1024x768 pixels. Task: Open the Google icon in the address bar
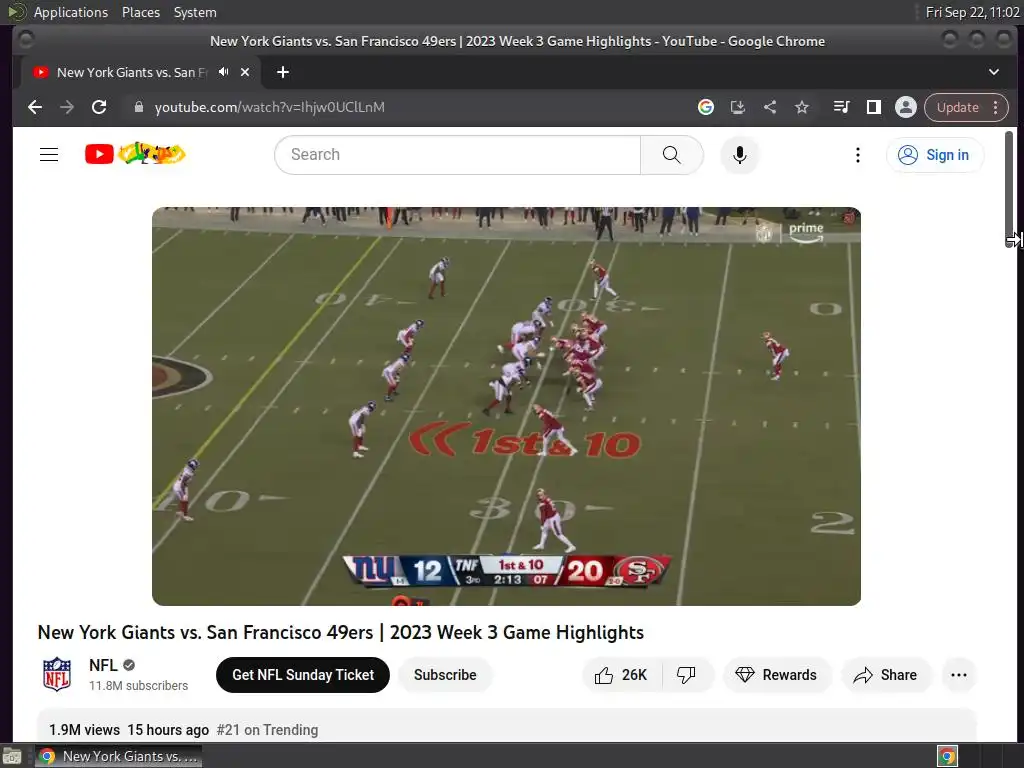(705, 107)
